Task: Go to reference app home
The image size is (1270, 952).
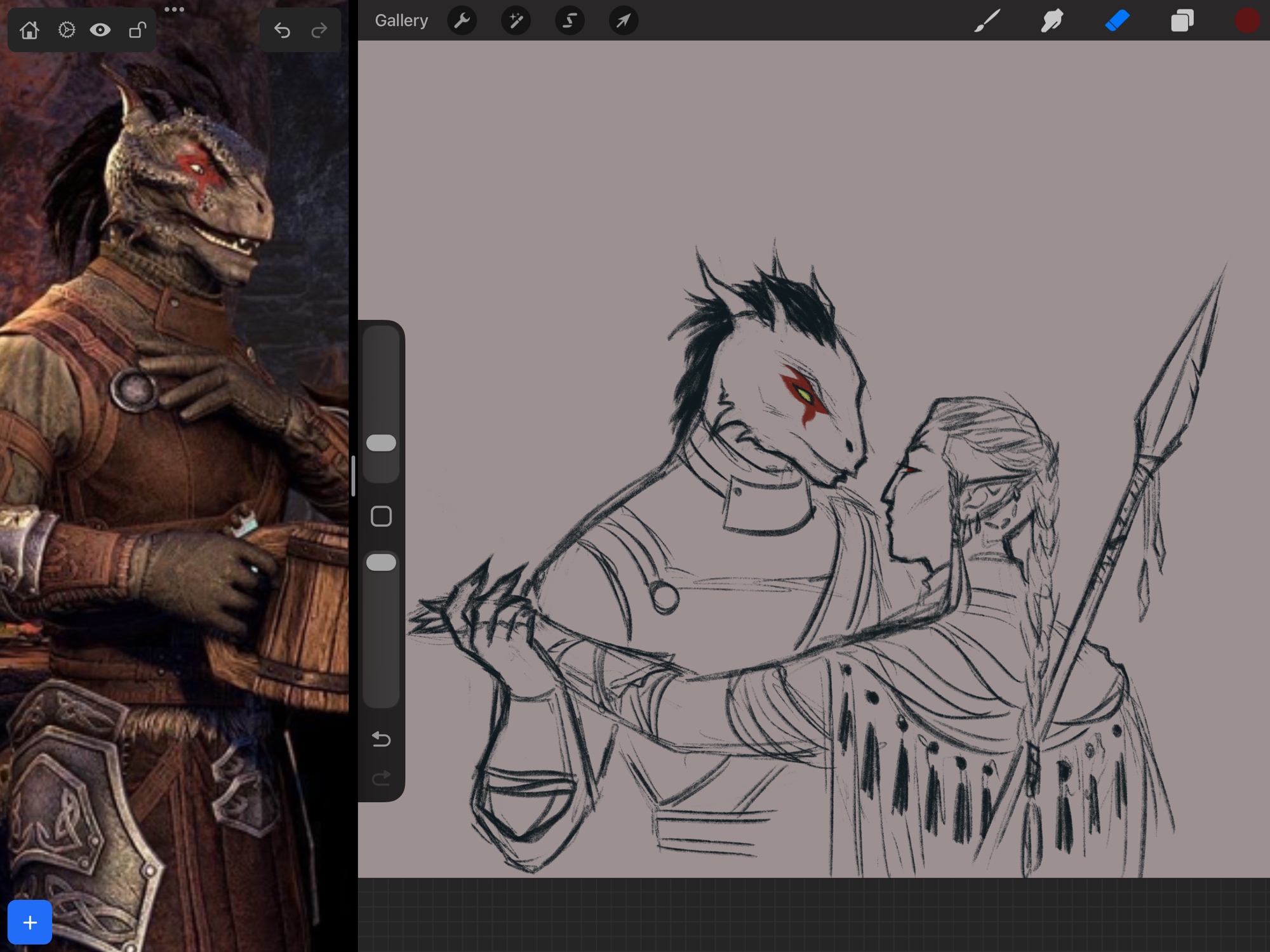Action: [x=29, y=30]
